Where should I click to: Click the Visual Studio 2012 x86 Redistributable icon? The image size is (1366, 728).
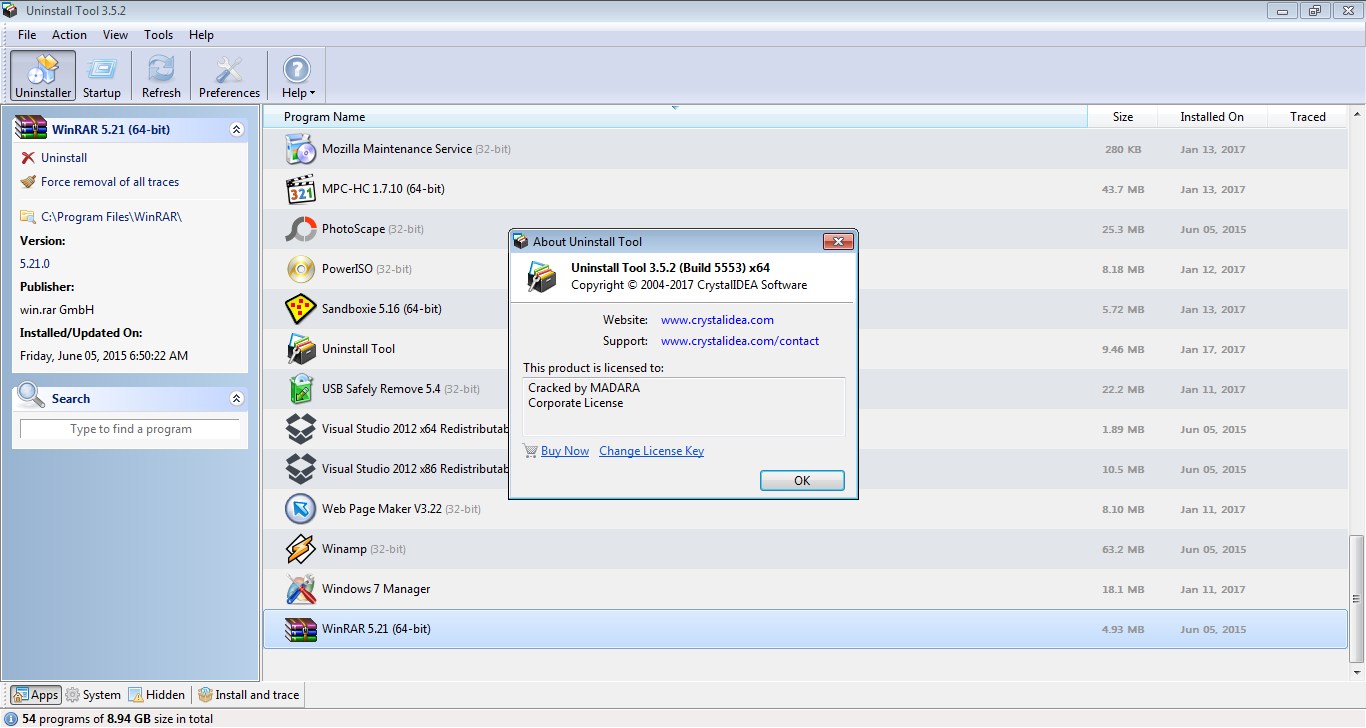pyautogui.click(x=301, y=469)
